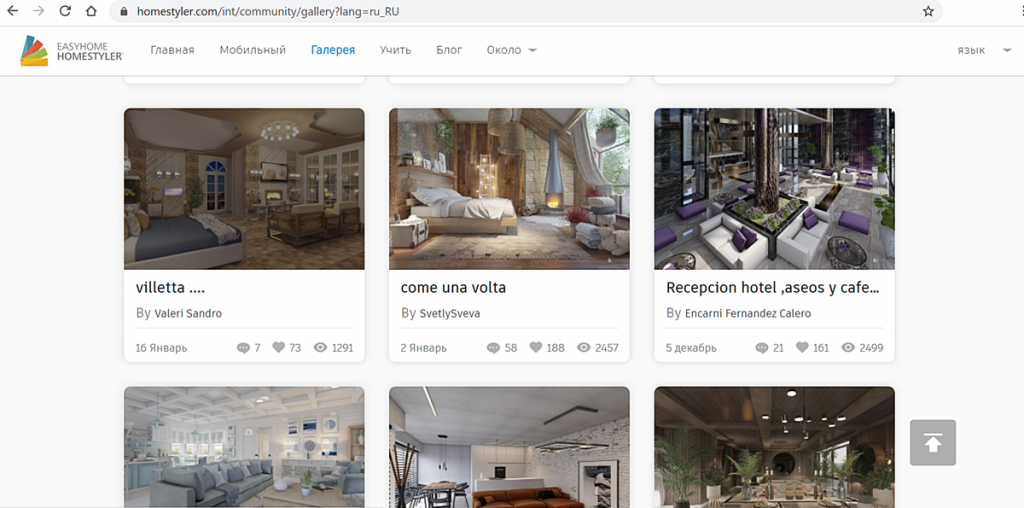Click comment icon on come una volta card
The height and width of the screenshot is (508, 1024).
point(493,348)
